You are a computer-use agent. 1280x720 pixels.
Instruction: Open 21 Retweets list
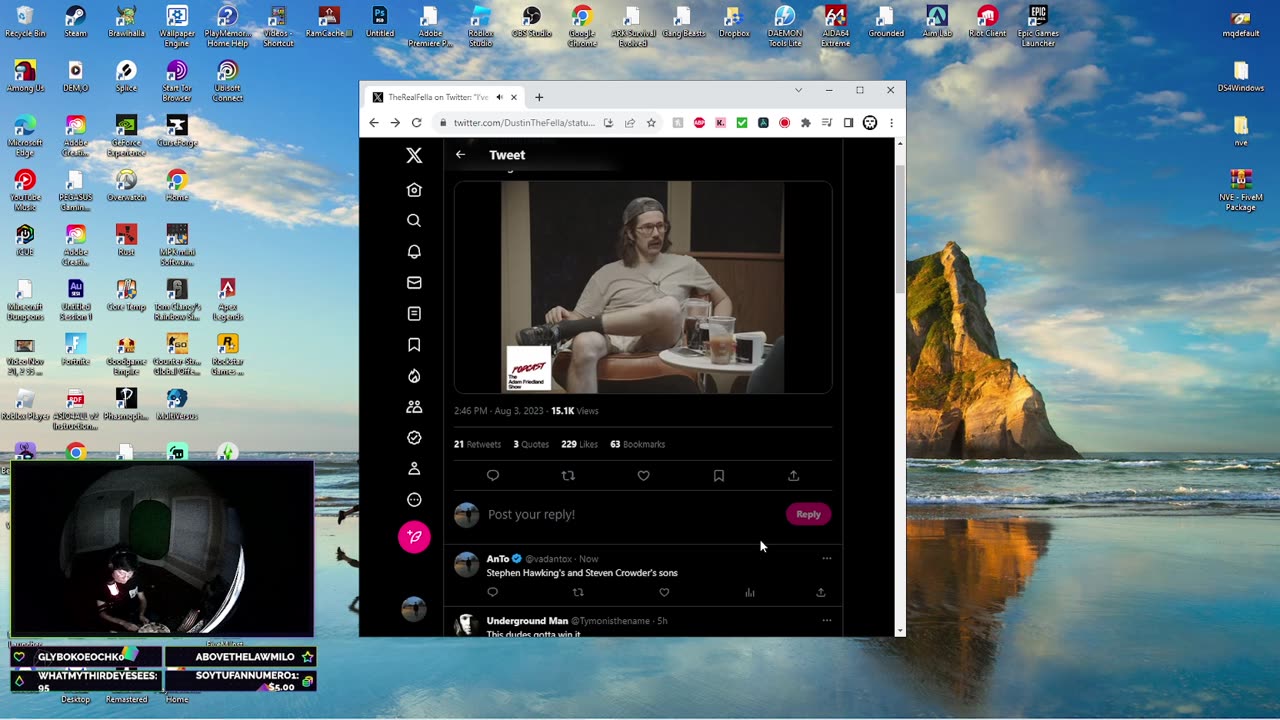tap(477, 444)
